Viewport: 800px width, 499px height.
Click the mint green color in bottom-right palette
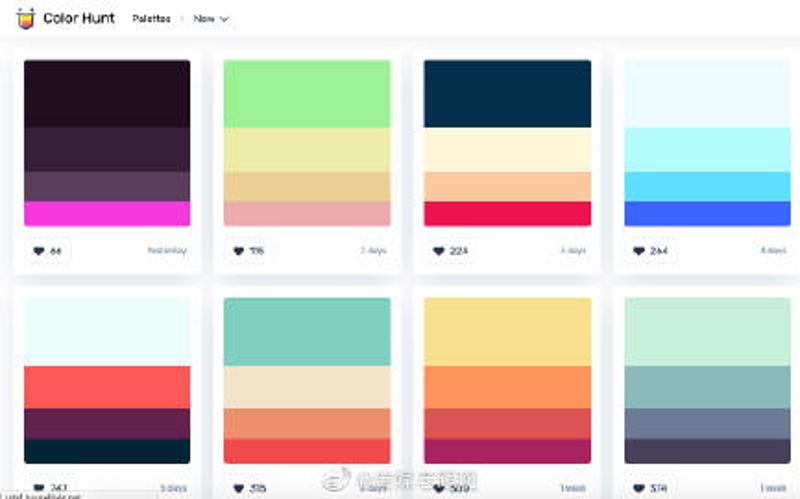(707, 332)
